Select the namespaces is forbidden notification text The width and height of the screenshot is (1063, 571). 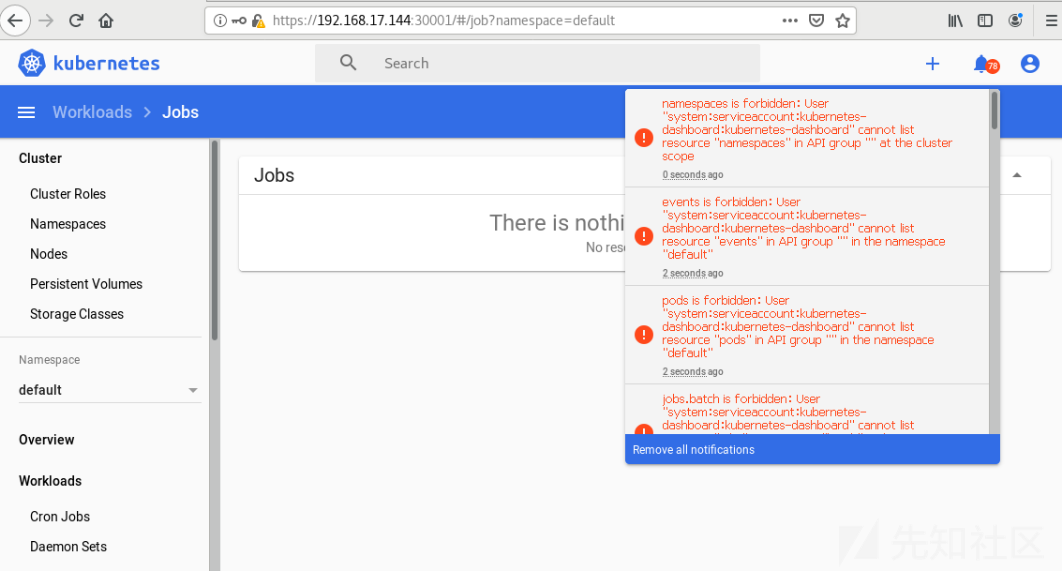[807, 130]
